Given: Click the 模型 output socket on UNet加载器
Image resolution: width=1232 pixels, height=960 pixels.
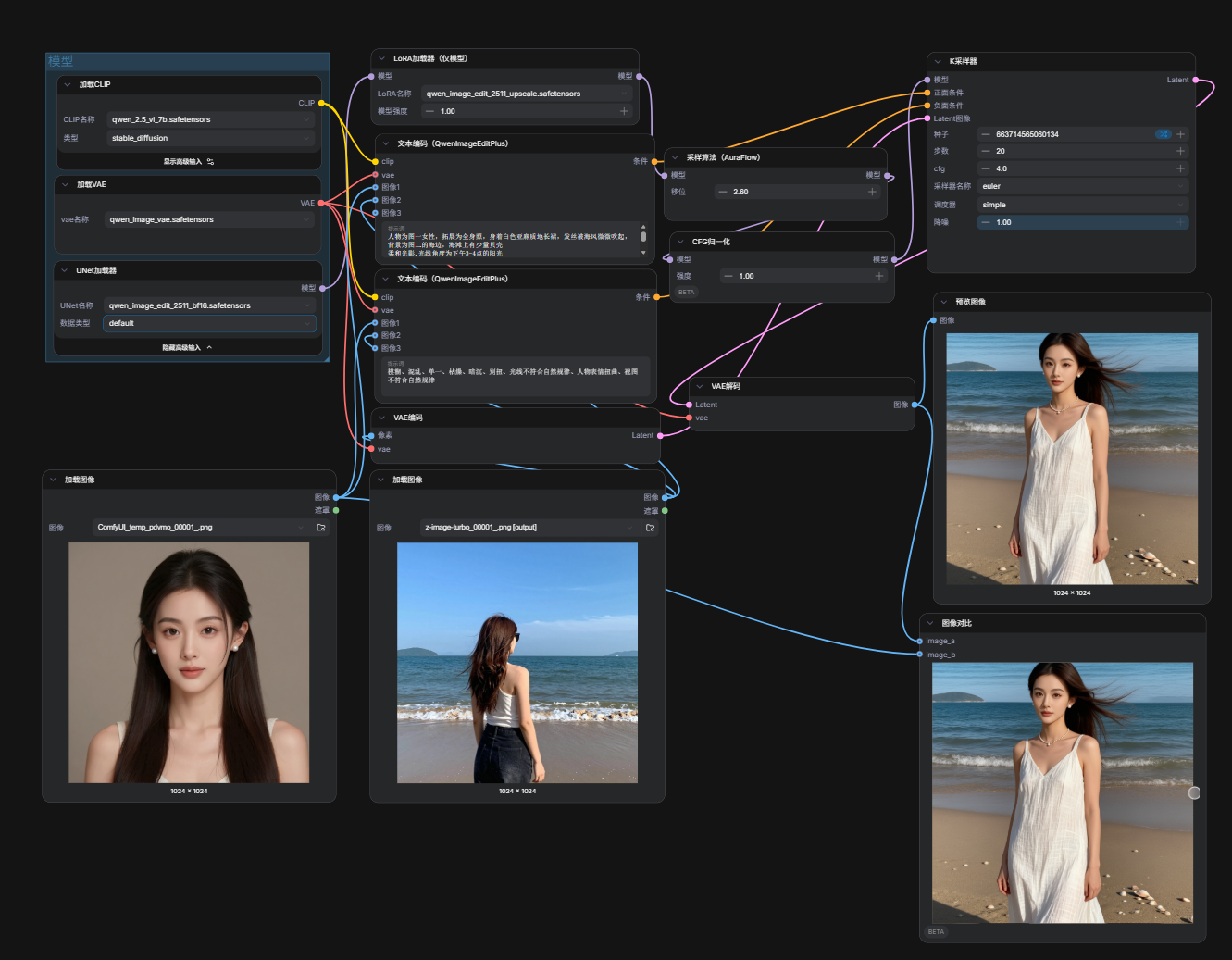Looking at the screenshot, I should coord(322,288).
